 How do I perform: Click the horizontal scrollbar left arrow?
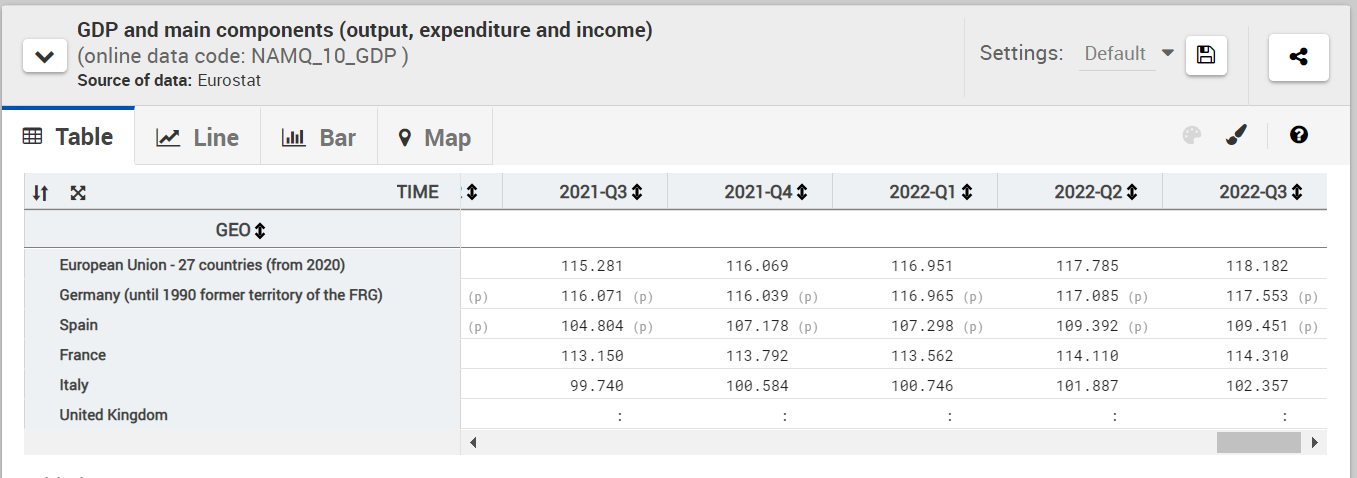473,442
